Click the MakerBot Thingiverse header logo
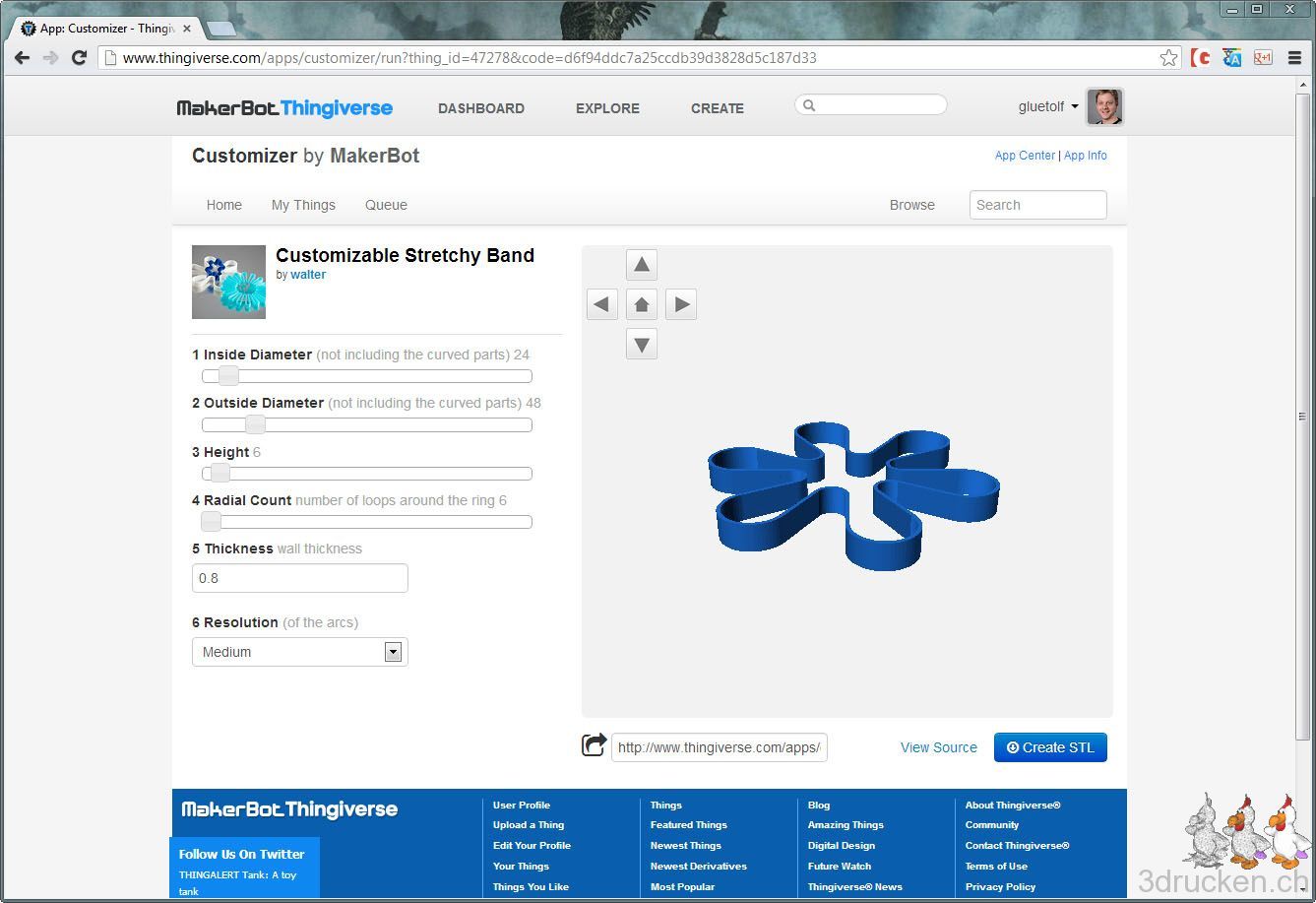 (x=284, y=108)
